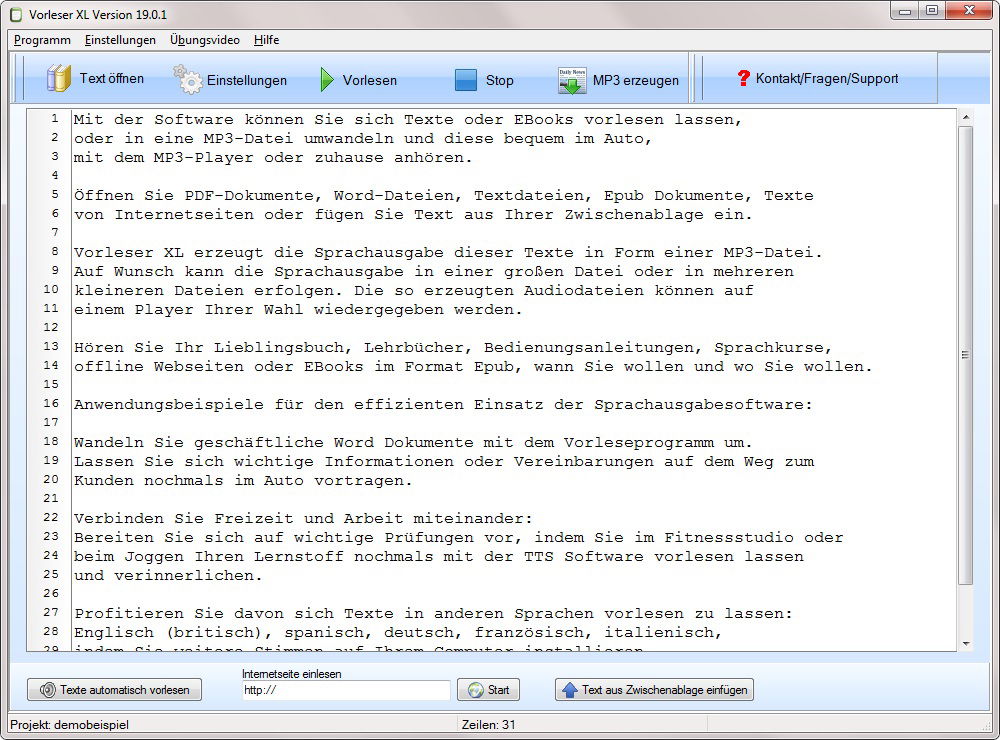This screenshot has height=740, width=1000.
Task: Click the Einstellungen toolbar label
Action: coord(247,80)
